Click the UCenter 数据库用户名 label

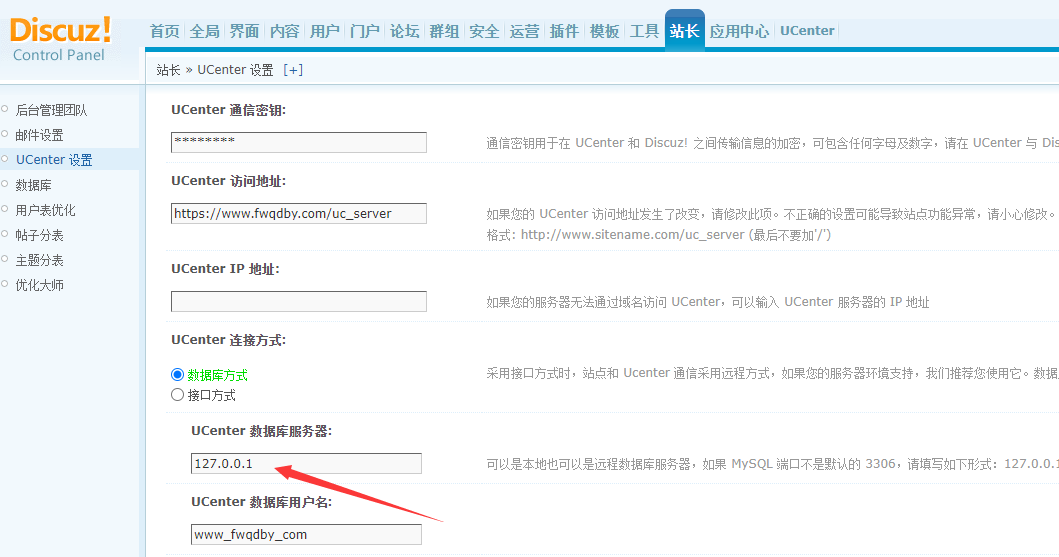[261, 502]
